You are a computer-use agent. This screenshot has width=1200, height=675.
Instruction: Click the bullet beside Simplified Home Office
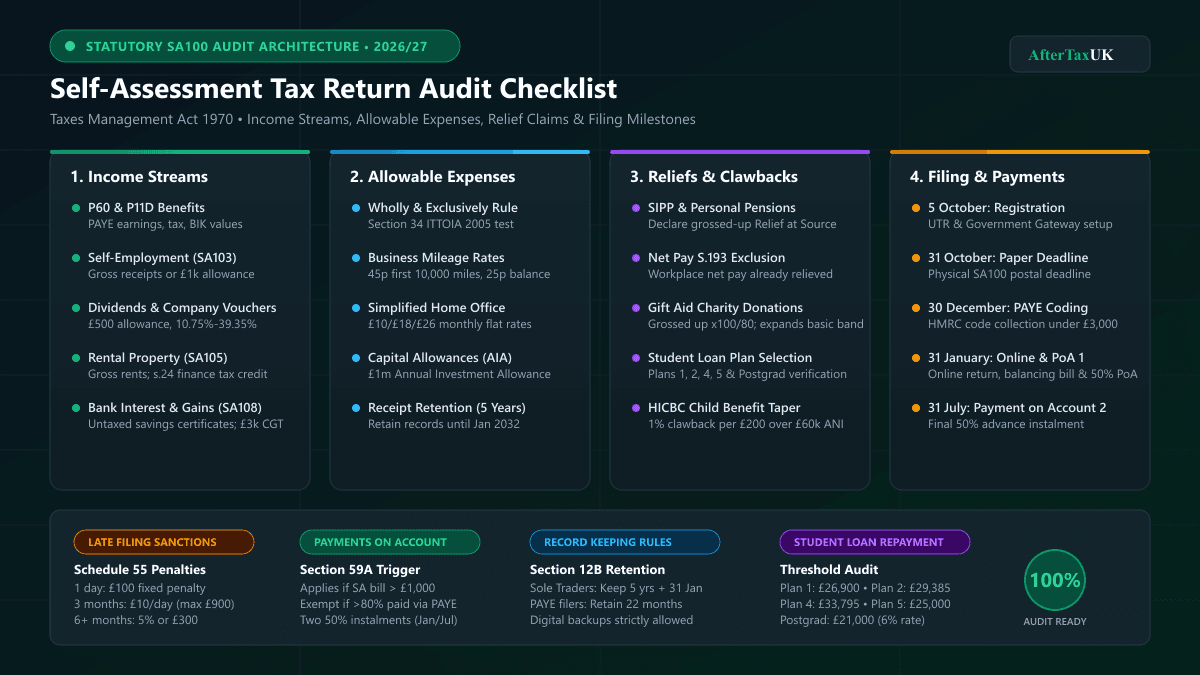[x=356, y=308]
